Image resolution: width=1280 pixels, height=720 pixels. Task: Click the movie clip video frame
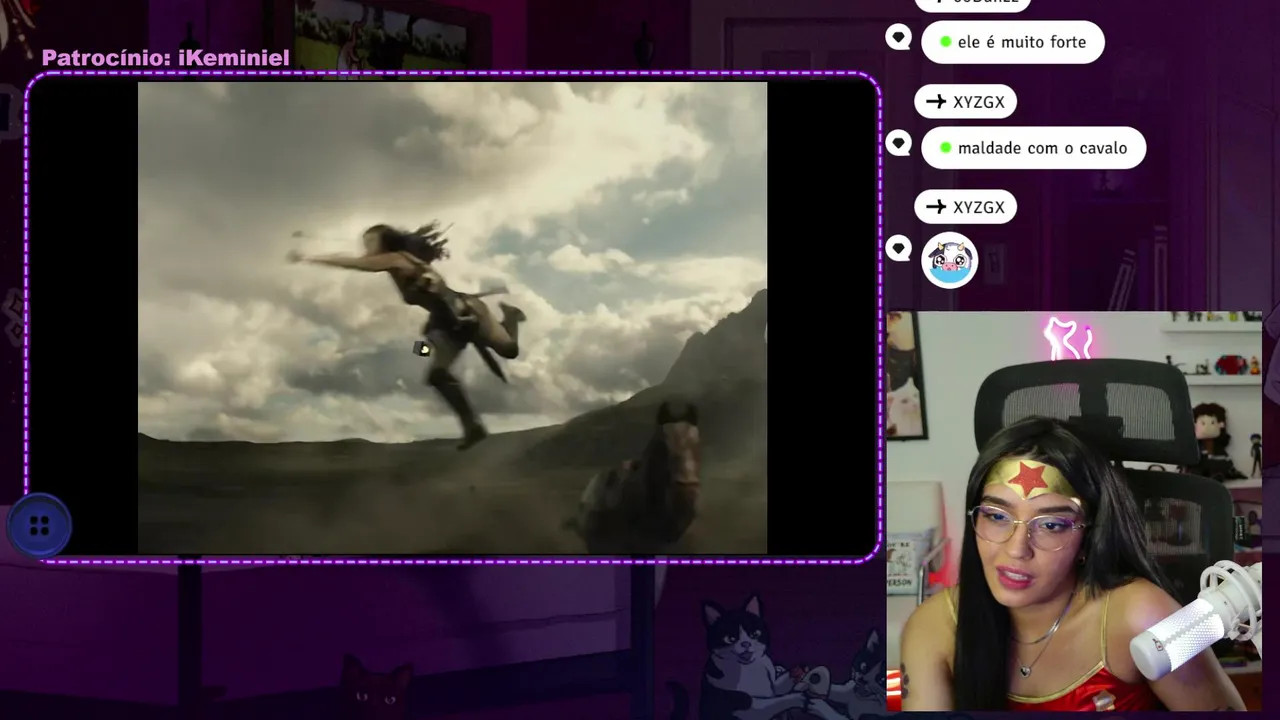tap(452, 317)
